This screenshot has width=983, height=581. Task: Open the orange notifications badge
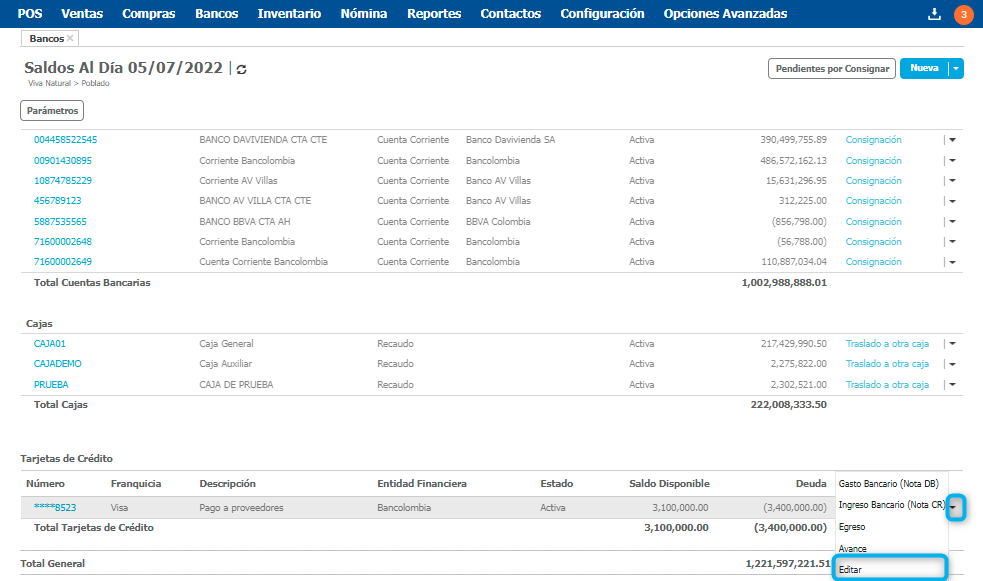[963, 14]
